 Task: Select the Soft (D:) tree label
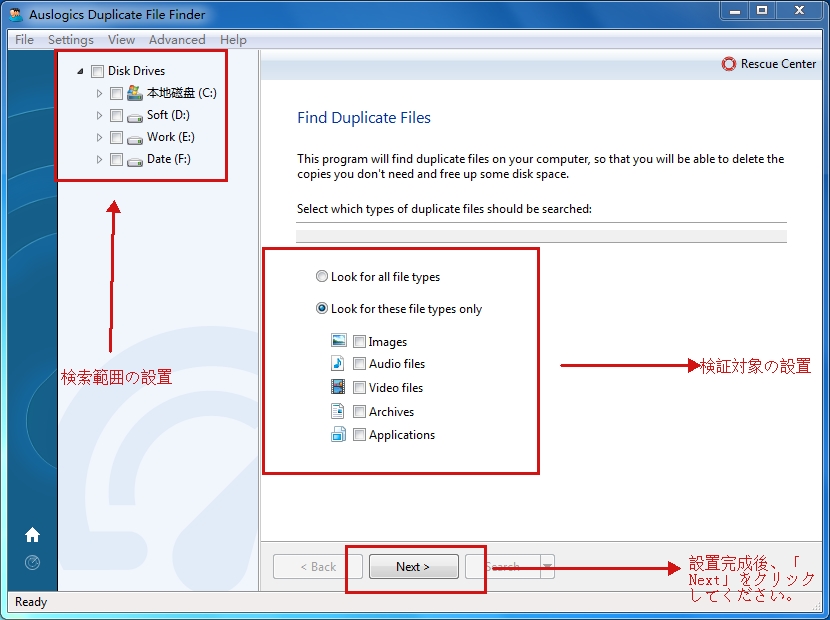pyautogui.click(x=168, y=115)
